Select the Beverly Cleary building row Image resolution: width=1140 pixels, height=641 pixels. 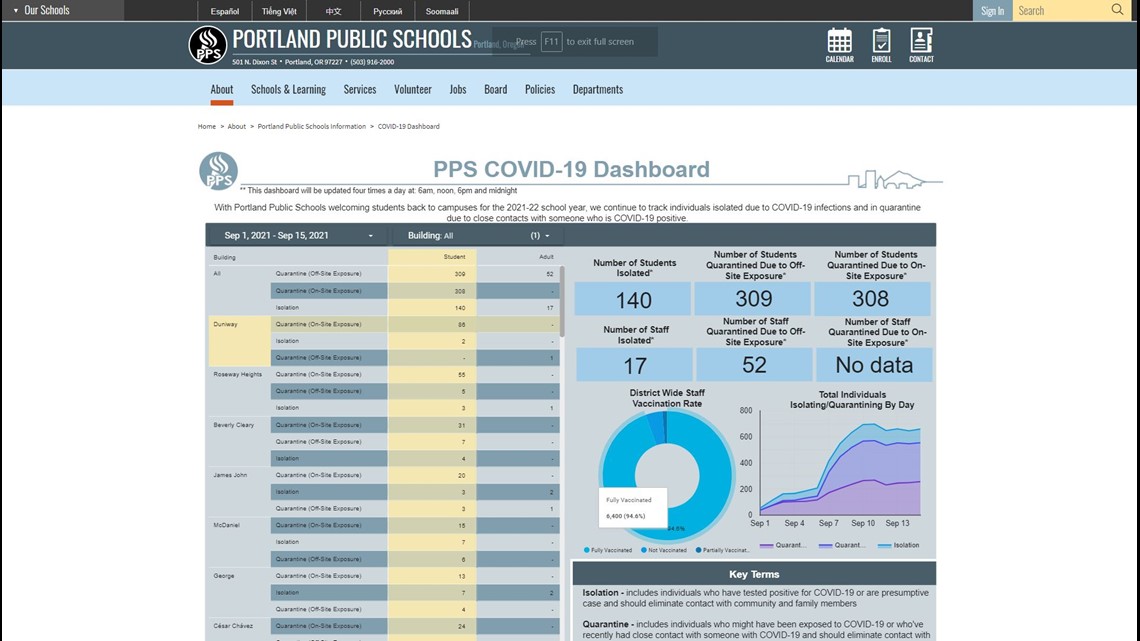coord(233,424)
